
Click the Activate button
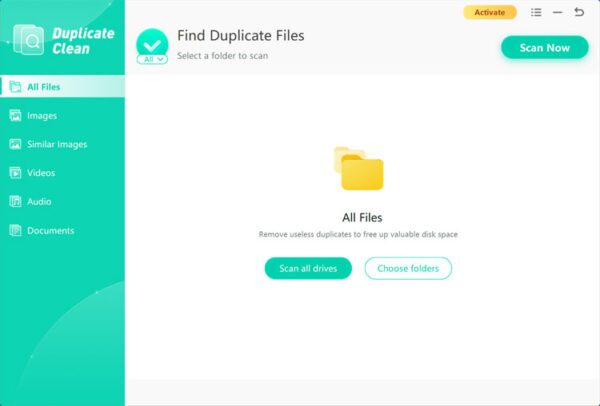pyautogui.click(x=490, y=13)
